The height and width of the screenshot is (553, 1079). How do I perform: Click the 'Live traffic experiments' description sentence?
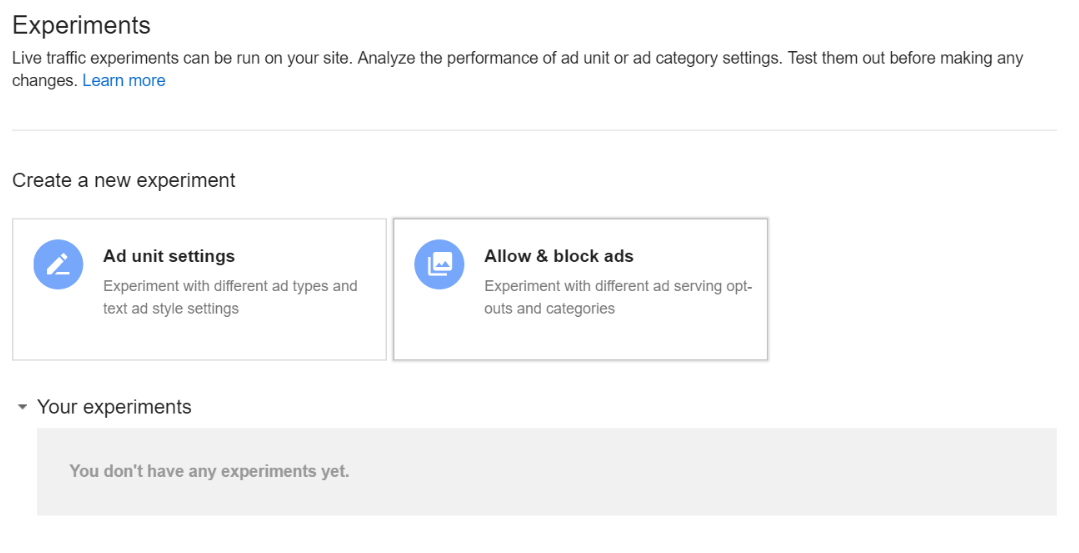pyautogui.click(x=400, y=58)
